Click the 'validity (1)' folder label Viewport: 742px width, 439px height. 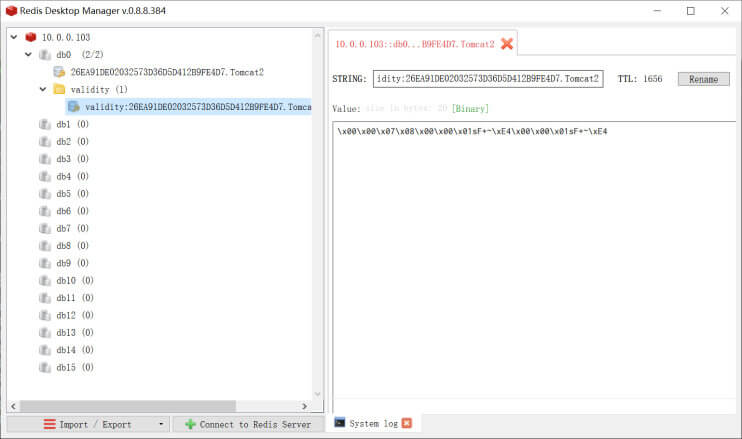pos(99,89)
